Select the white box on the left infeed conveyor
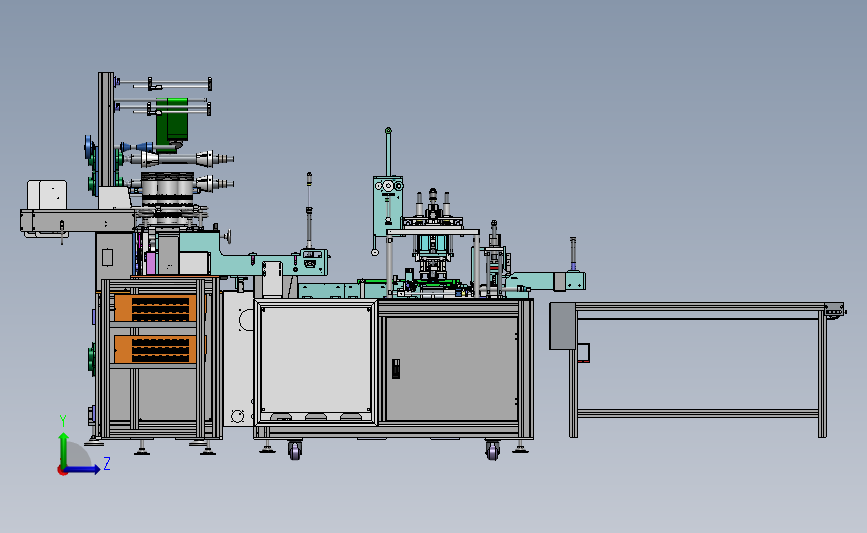This screenshot has height=533, width=867. tap(47, 195)
